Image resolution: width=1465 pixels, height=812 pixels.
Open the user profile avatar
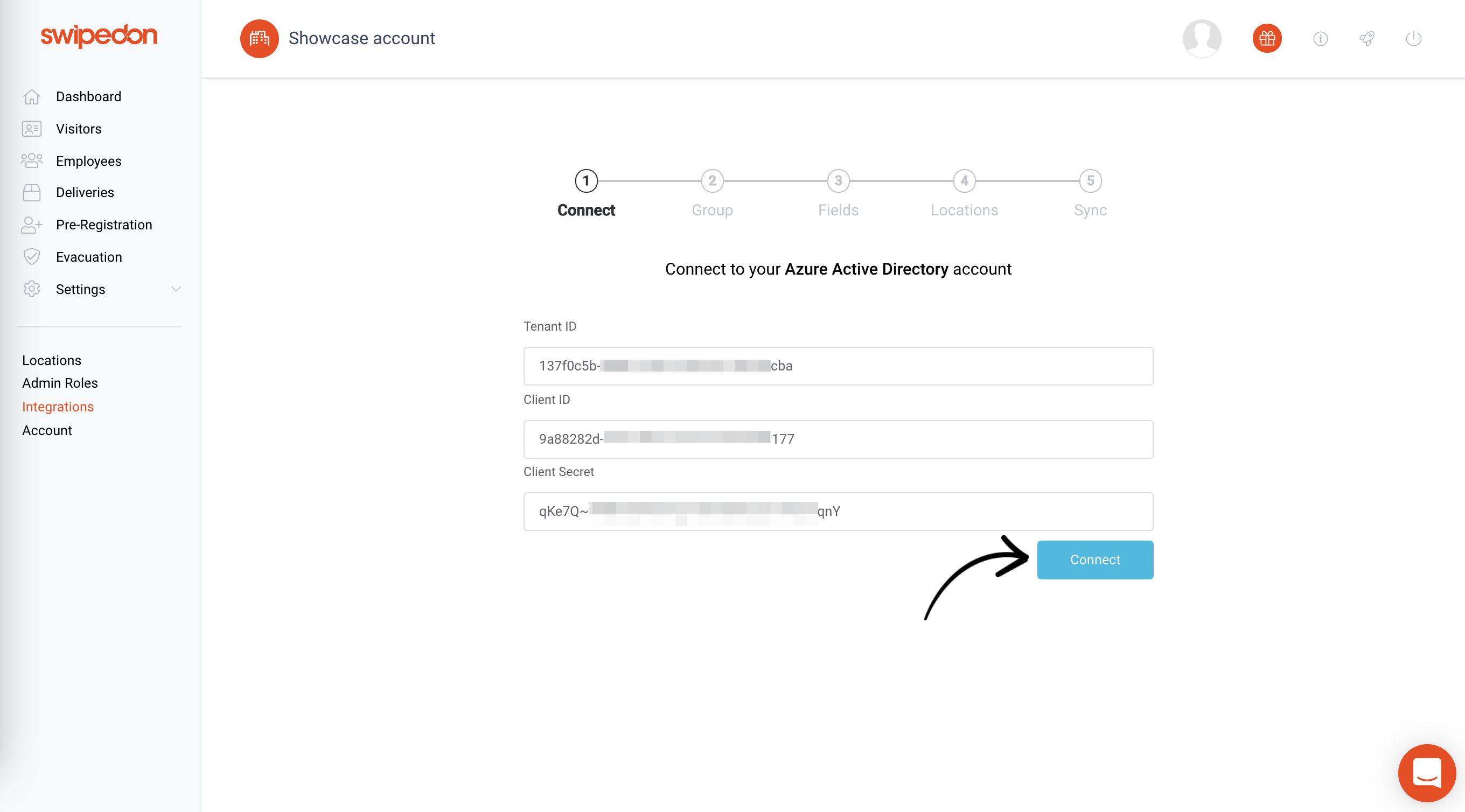pos(1202,39)
